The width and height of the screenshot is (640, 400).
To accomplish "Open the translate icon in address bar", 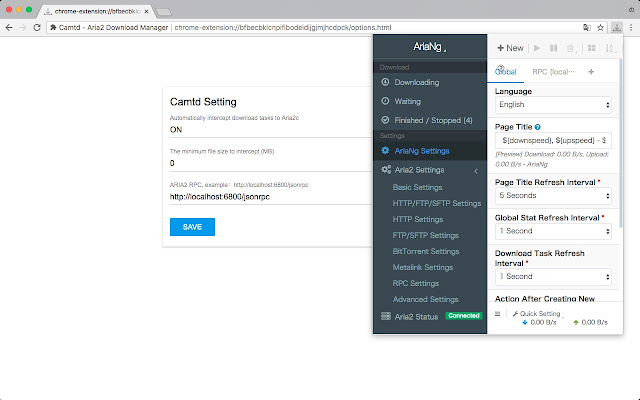I will coord(587,27).
